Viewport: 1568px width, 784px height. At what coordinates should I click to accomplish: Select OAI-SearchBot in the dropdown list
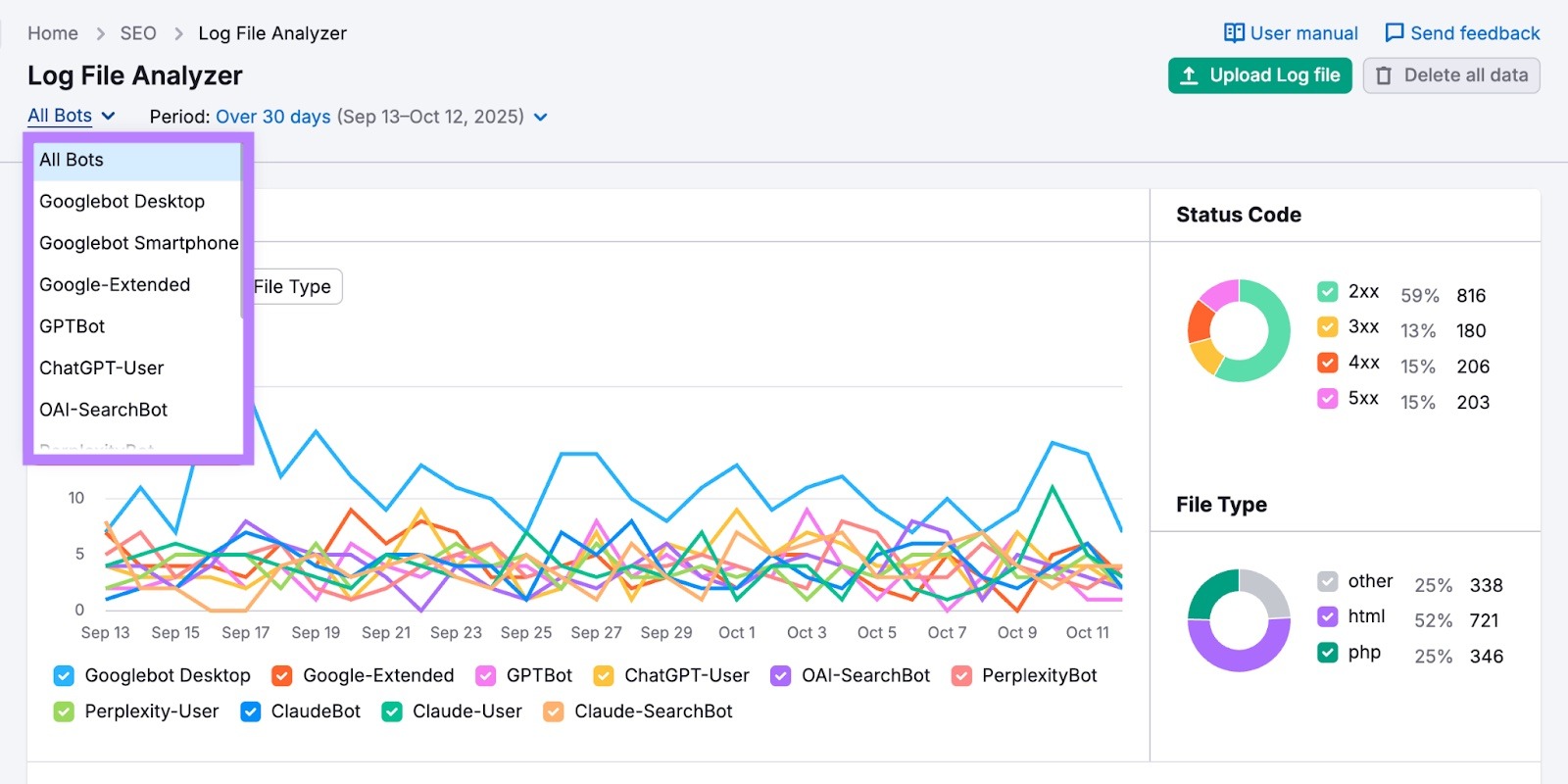tap(138, 410)
